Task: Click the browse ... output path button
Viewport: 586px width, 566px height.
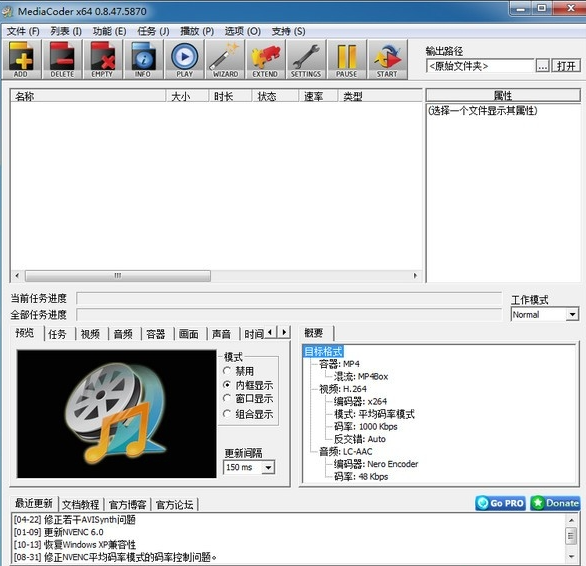Action: coord(542,66)
